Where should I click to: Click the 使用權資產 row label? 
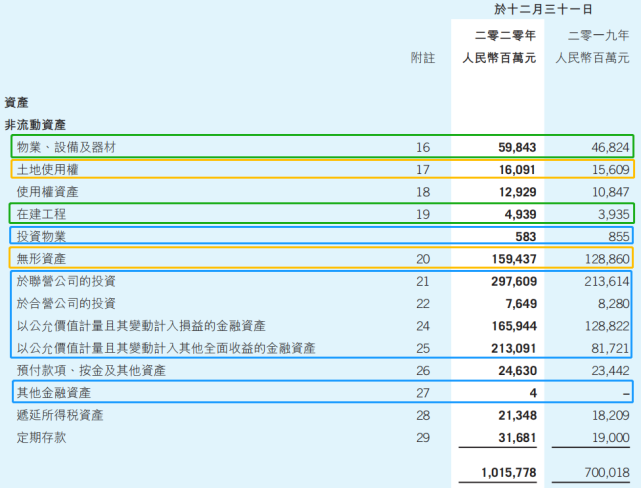pyautogui.click(x=47, y=192)
